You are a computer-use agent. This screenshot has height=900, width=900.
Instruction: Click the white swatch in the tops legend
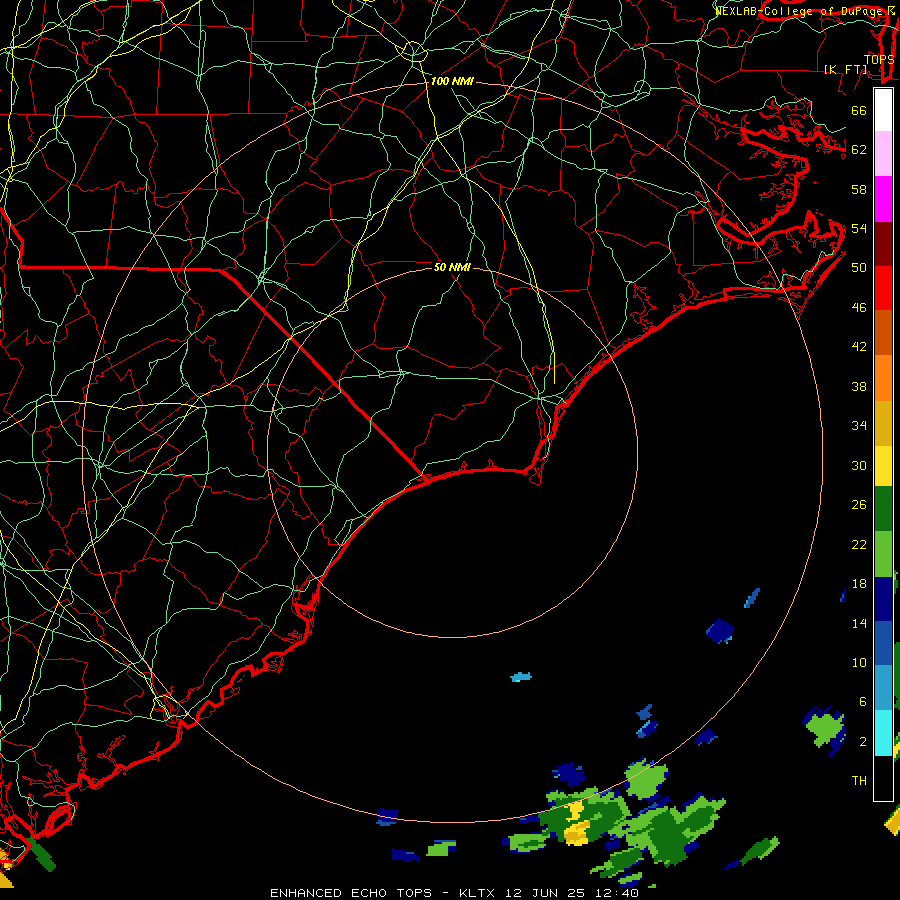(883, 110)
